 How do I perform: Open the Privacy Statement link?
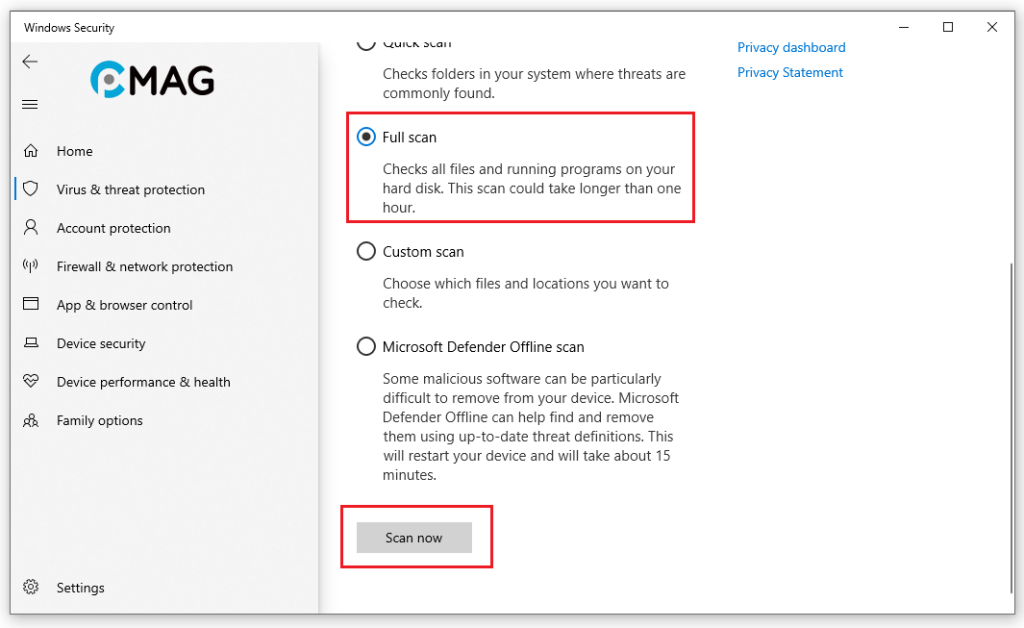pos(790,72)
